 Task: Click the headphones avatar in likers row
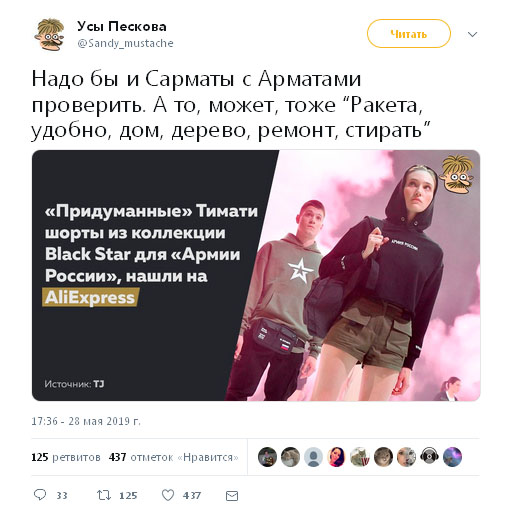(x=430, y=457)
